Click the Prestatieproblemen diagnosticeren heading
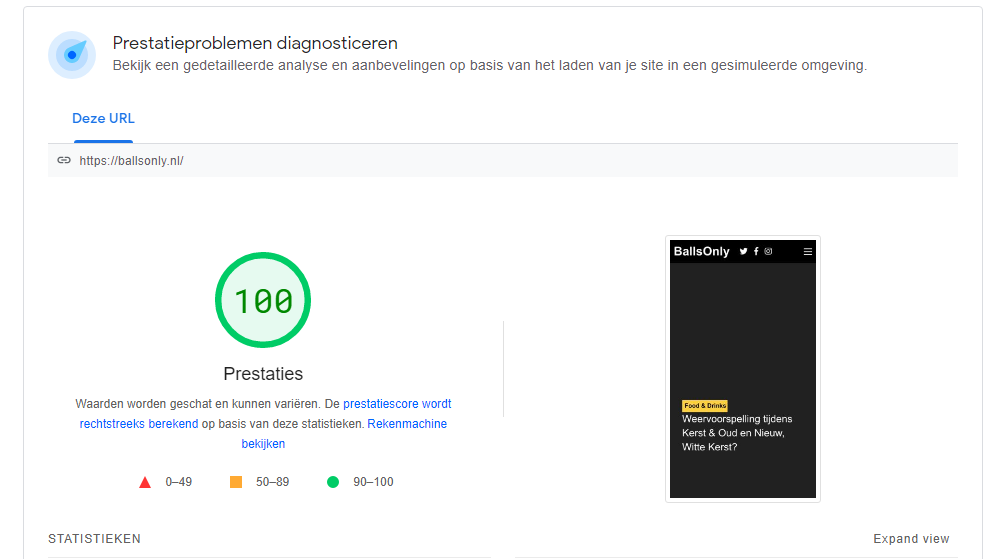Screen dimensions: 989x559 [x=255, y=43]
